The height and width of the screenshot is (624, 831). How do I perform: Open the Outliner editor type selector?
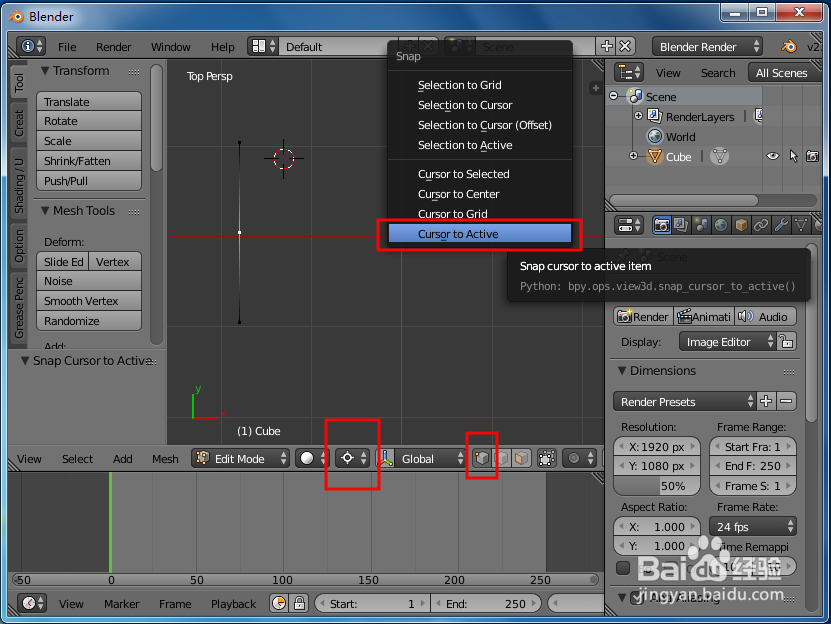[630, 72]
